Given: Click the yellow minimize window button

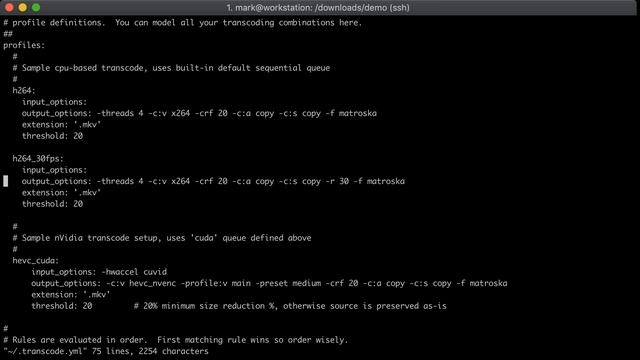Looking at the screenshot, I should point(23,7).
